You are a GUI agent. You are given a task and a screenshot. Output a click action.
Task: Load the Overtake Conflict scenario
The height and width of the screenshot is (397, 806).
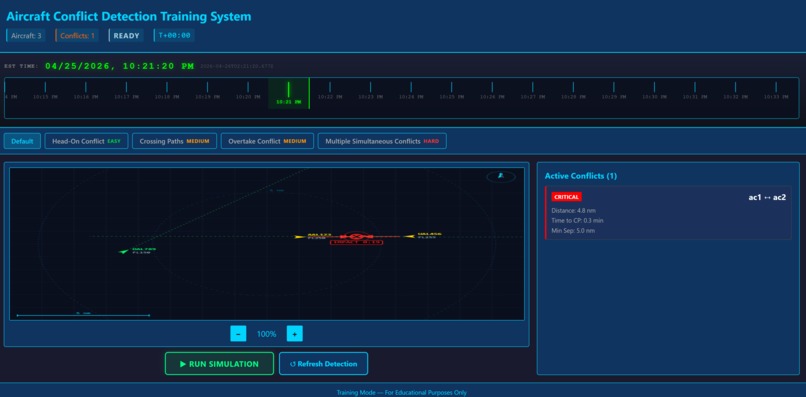point(267,141)
